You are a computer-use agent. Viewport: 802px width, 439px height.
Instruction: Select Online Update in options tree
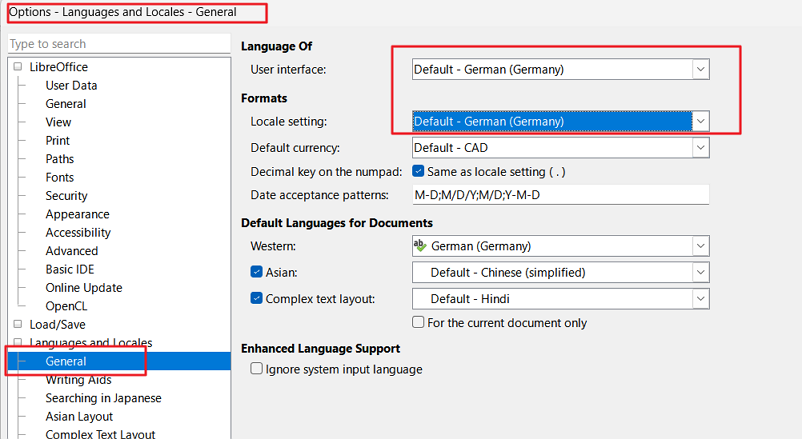click(84, 288)
